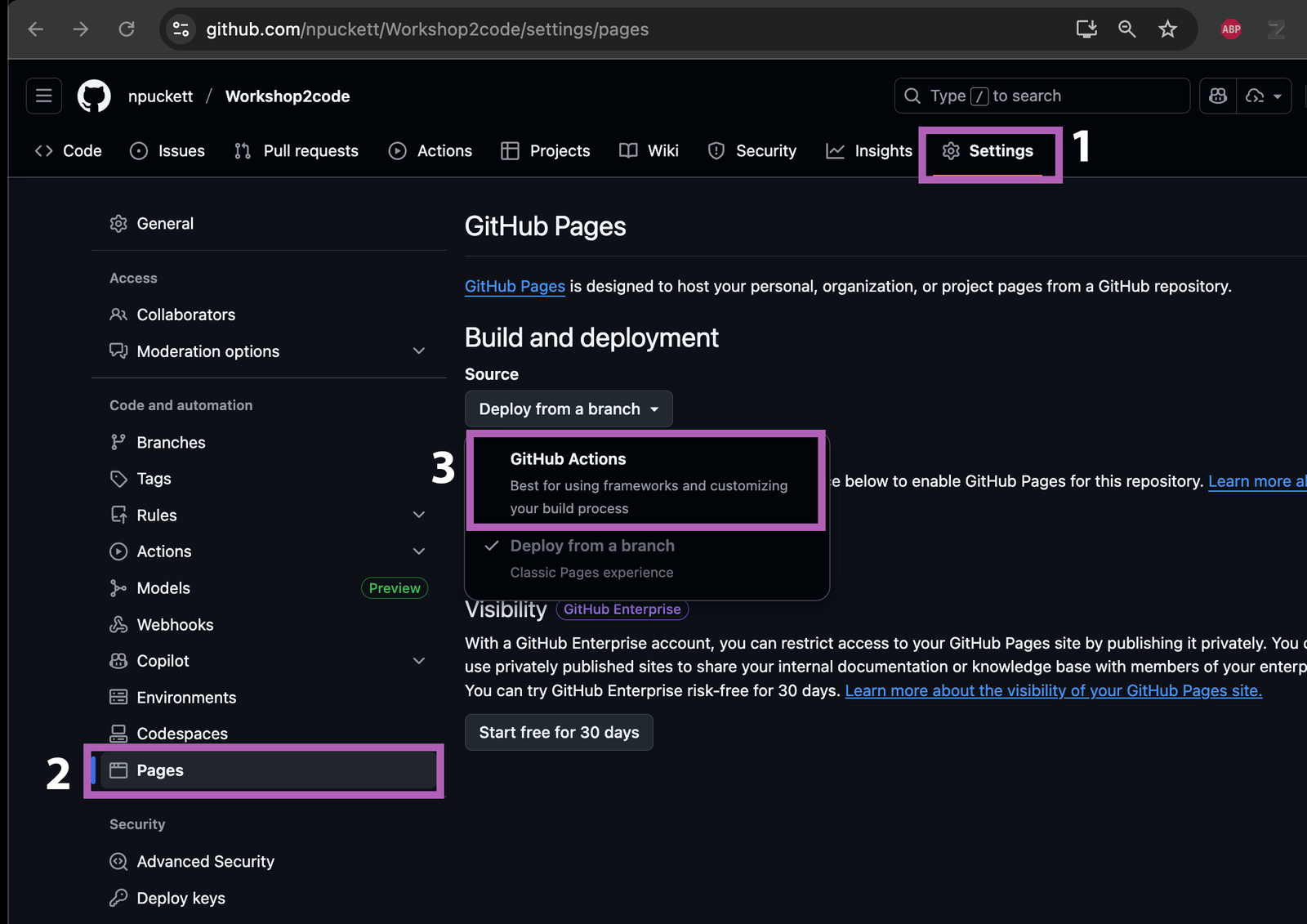Screen dimensions: 1307x924
Task: Open the Pull requests tab
Action: coord(297,151)
